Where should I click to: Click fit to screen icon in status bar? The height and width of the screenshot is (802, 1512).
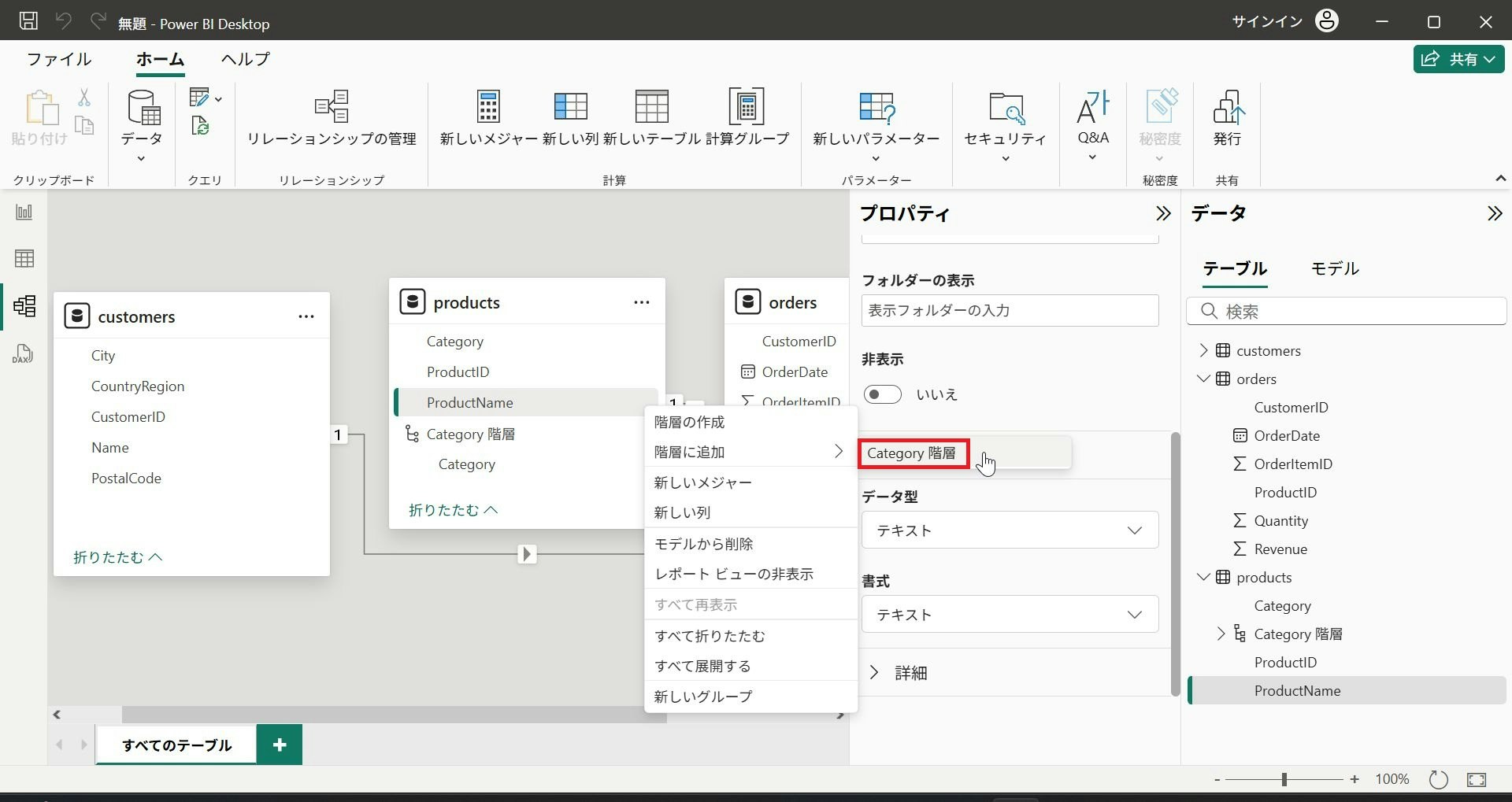click(x=1477, y=779)
